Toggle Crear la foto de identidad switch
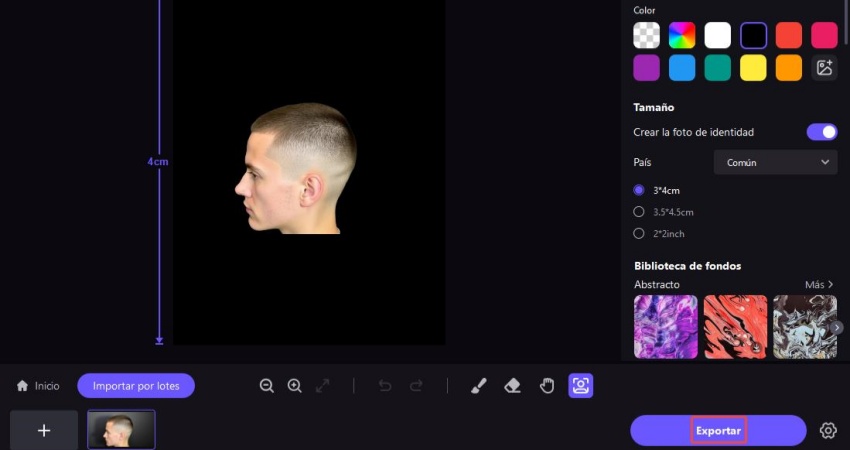Screen dimensions: 850x450 tap(821, 132)
